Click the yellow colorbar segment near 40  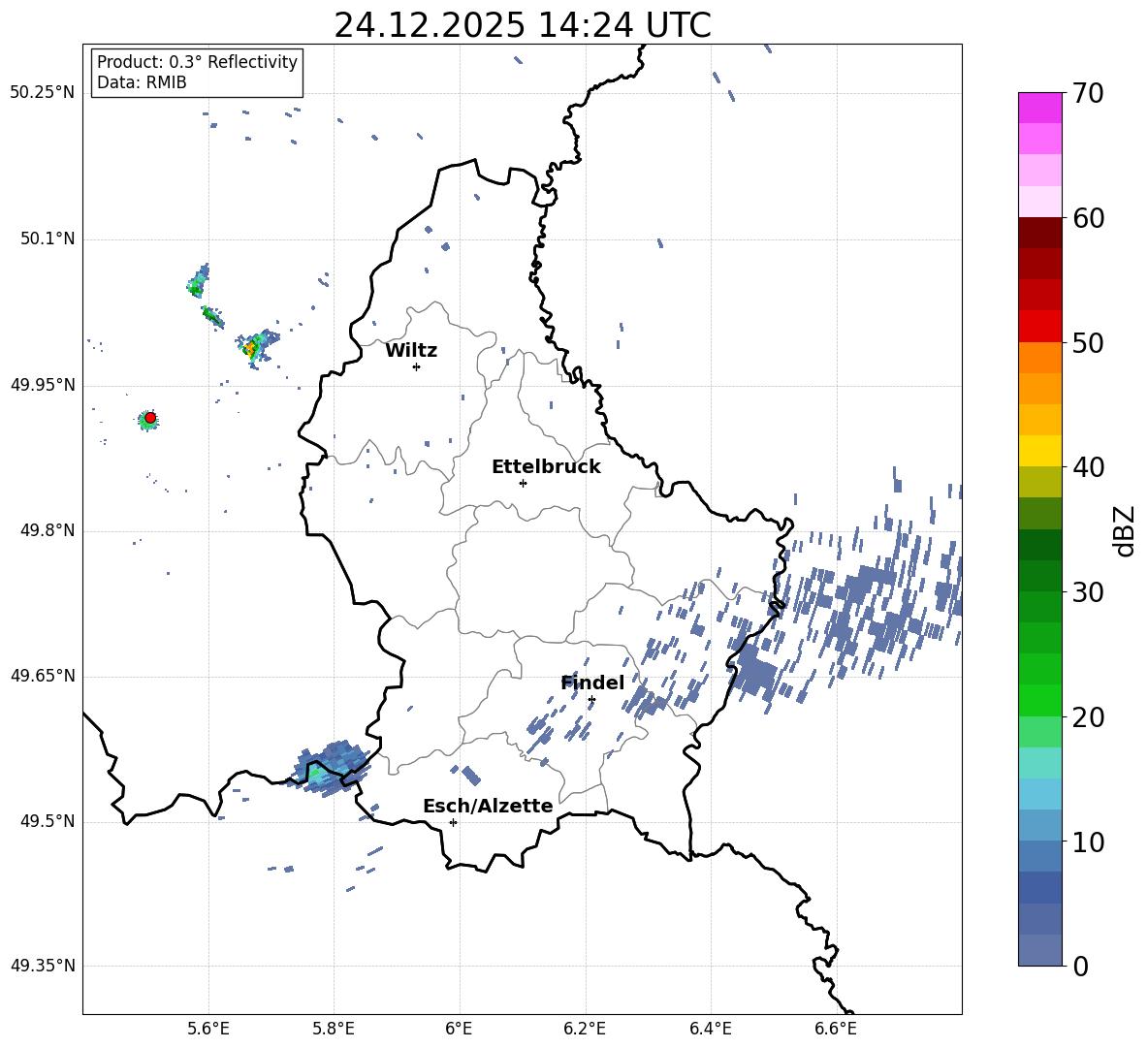point(1039,451)
